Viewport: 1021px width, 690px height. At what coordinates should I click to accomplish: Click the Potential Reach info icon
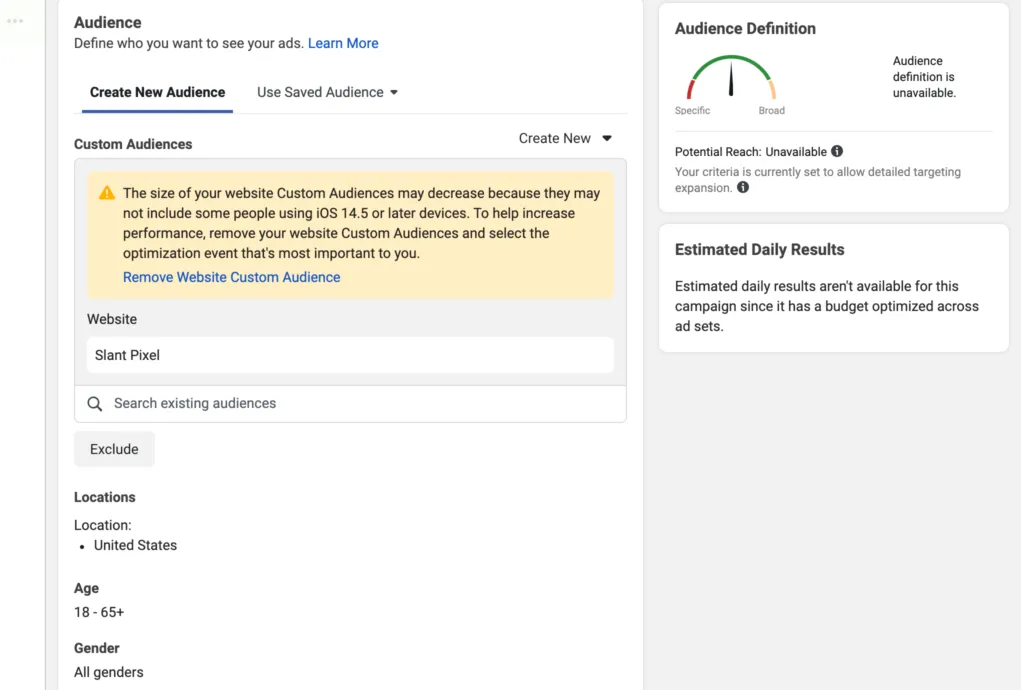[837, 151]
